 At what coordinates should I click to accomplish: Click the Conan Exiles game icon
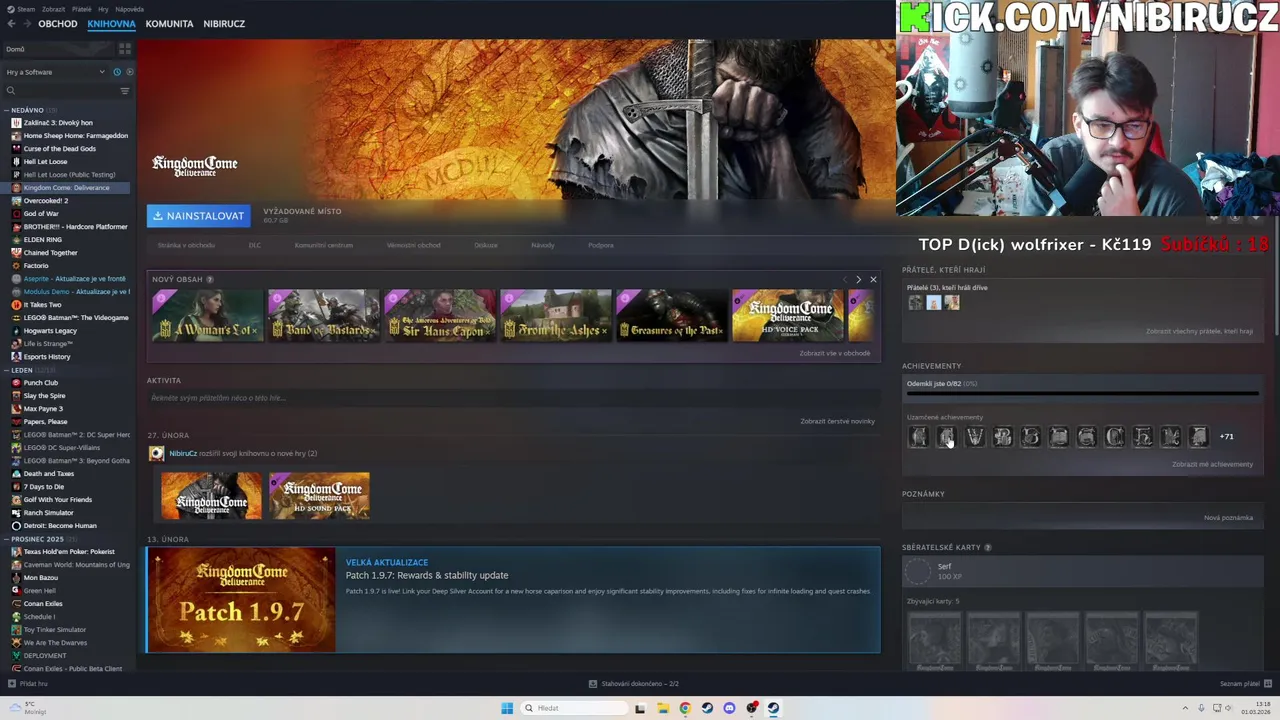pyautogui.click(x=16, y=604)
